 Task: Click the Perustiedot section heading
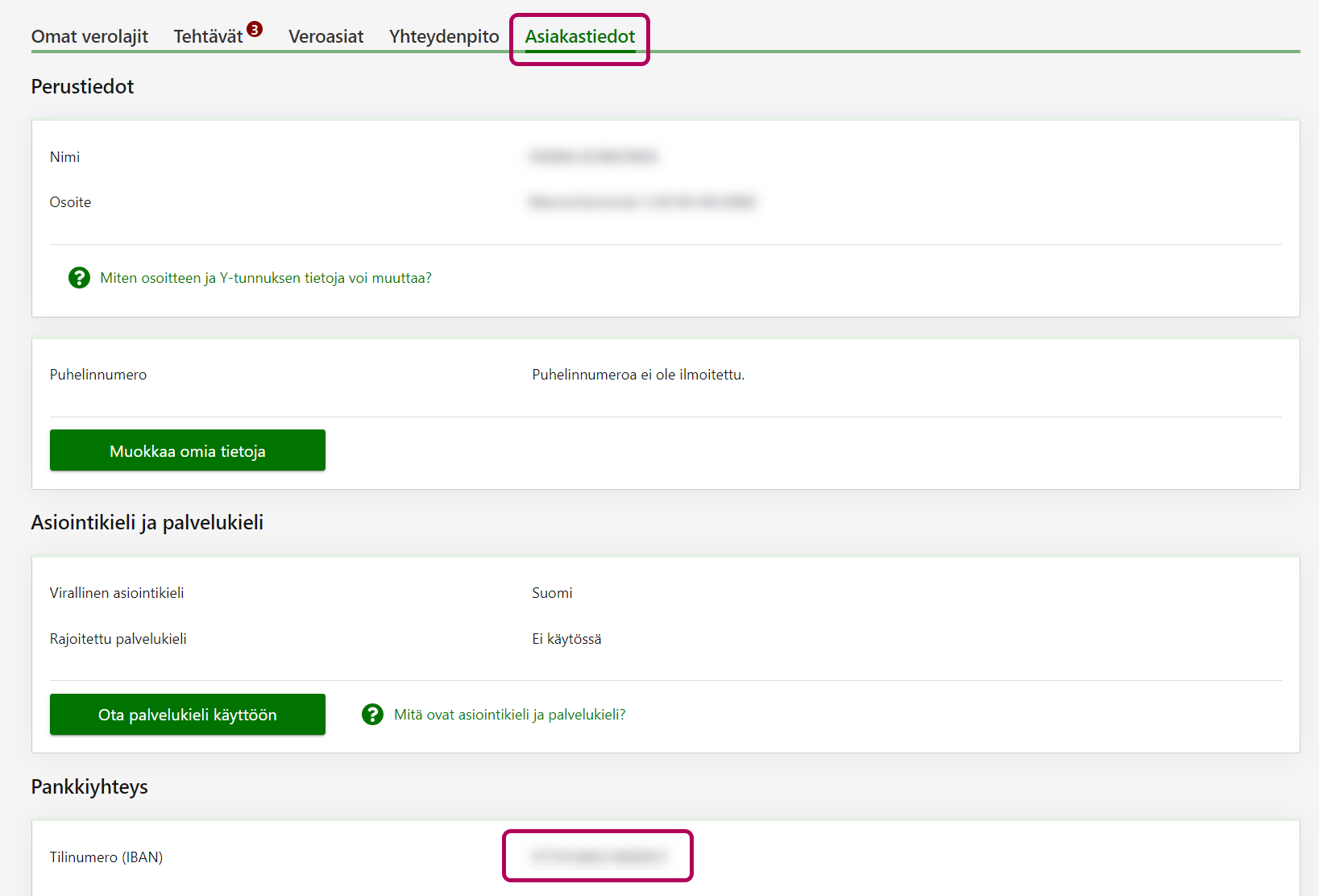click(82, 86)
